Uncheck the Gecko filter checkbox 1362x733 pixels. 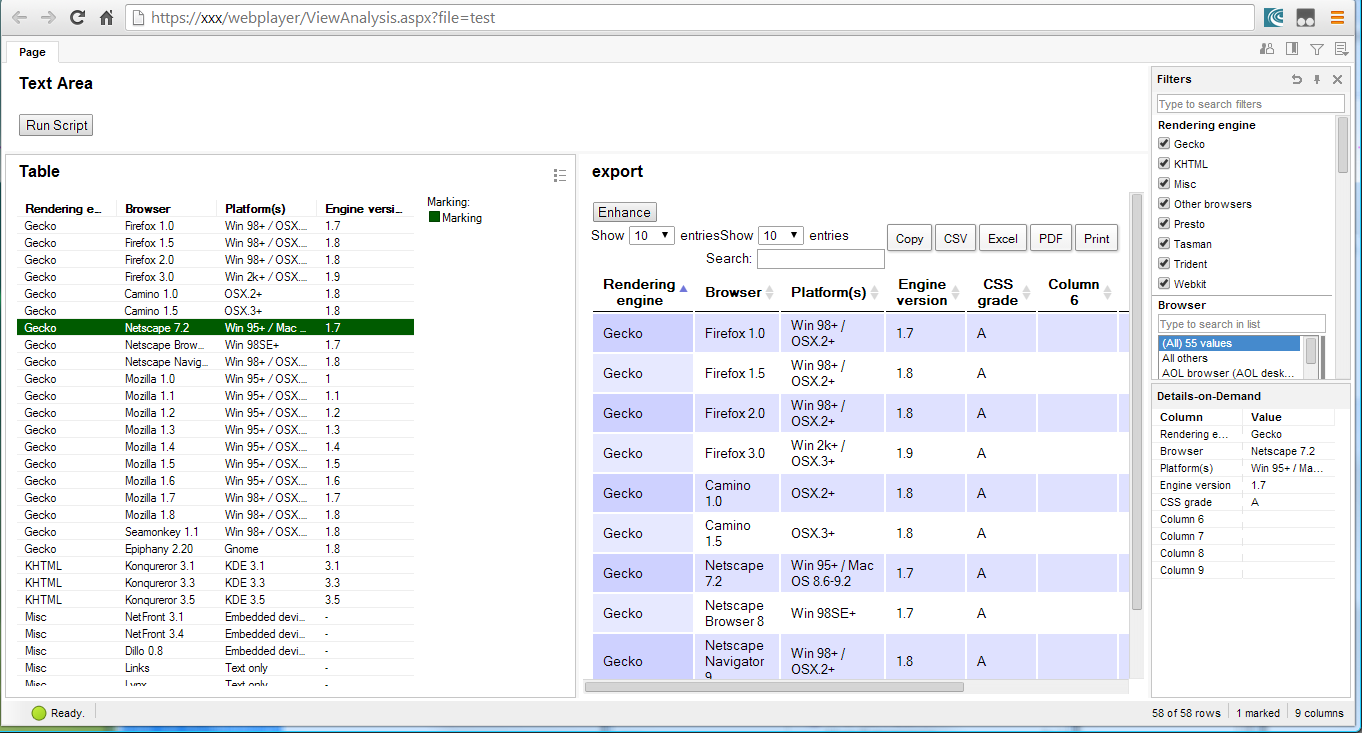coord(1164,144)
